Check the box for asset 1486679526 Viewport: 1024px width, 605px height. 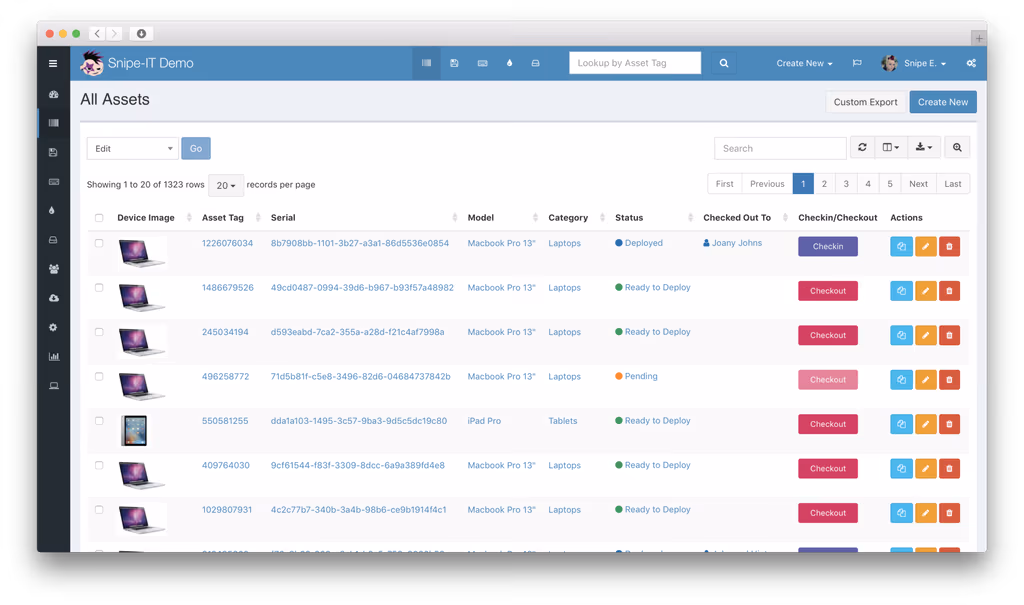[99, 287]
